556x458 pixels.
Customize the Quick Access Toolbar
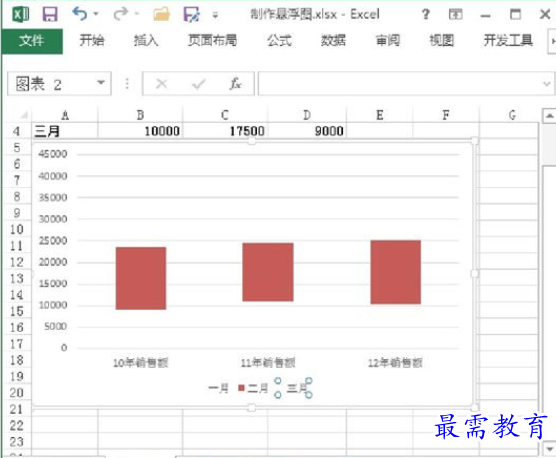215,15
